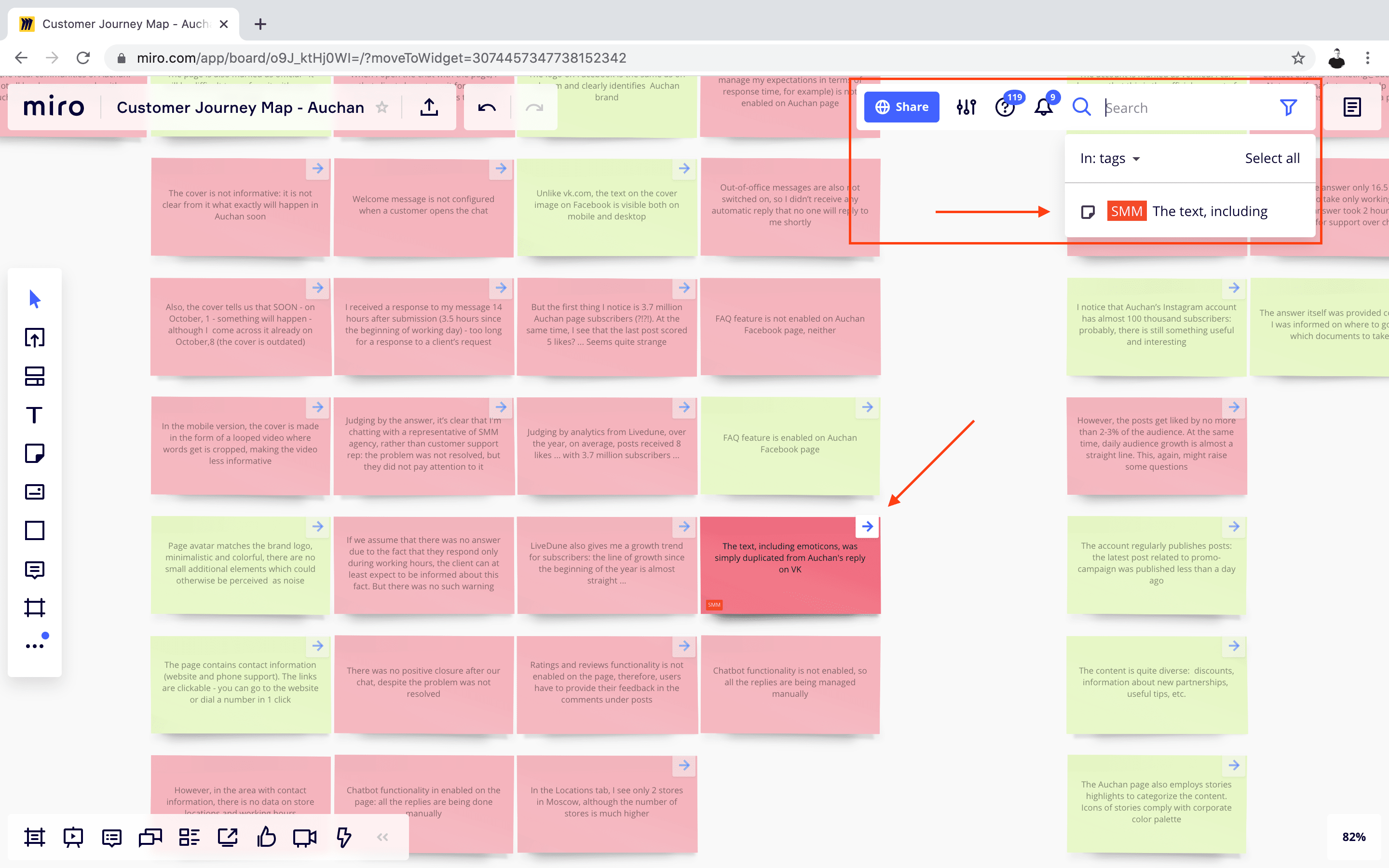
Task: Click the blue Share button
Action: pyautogui.click(x=901, y=108)
